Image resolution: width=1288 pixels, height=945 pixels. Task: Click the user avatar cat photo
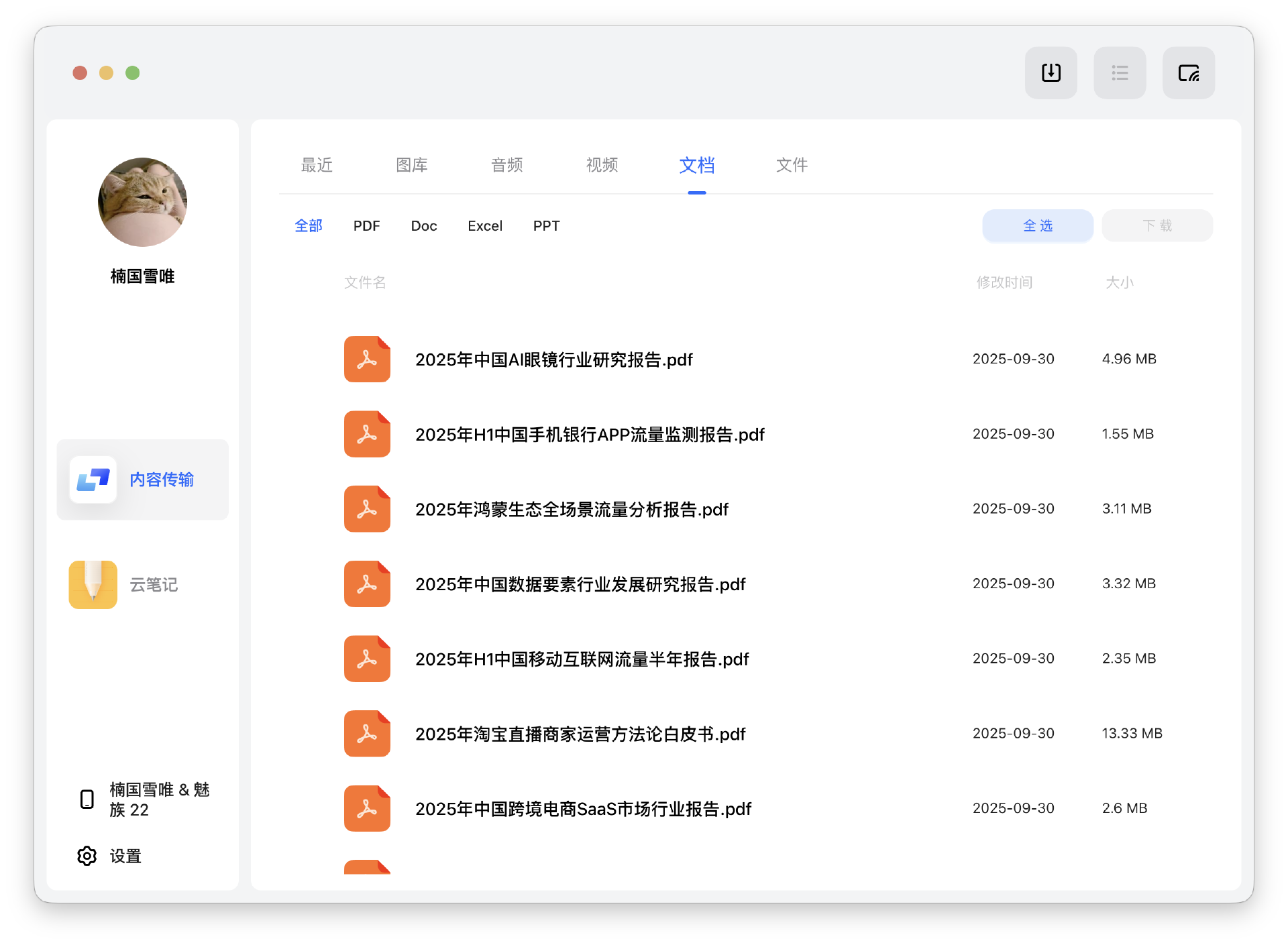pos(142,202)
